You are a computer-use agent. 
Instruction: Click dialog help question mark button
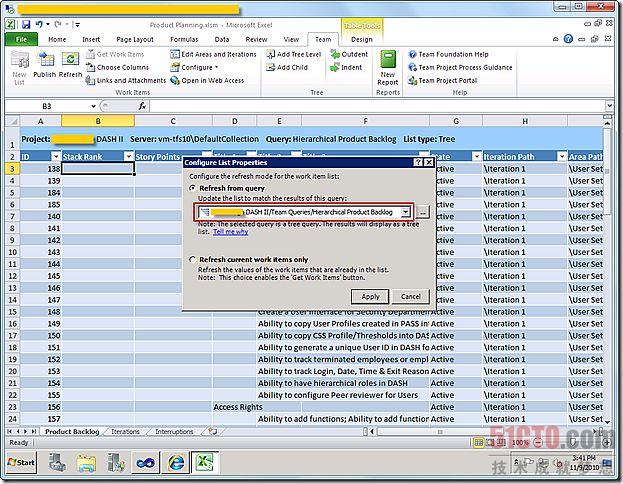tap(418, 163)
